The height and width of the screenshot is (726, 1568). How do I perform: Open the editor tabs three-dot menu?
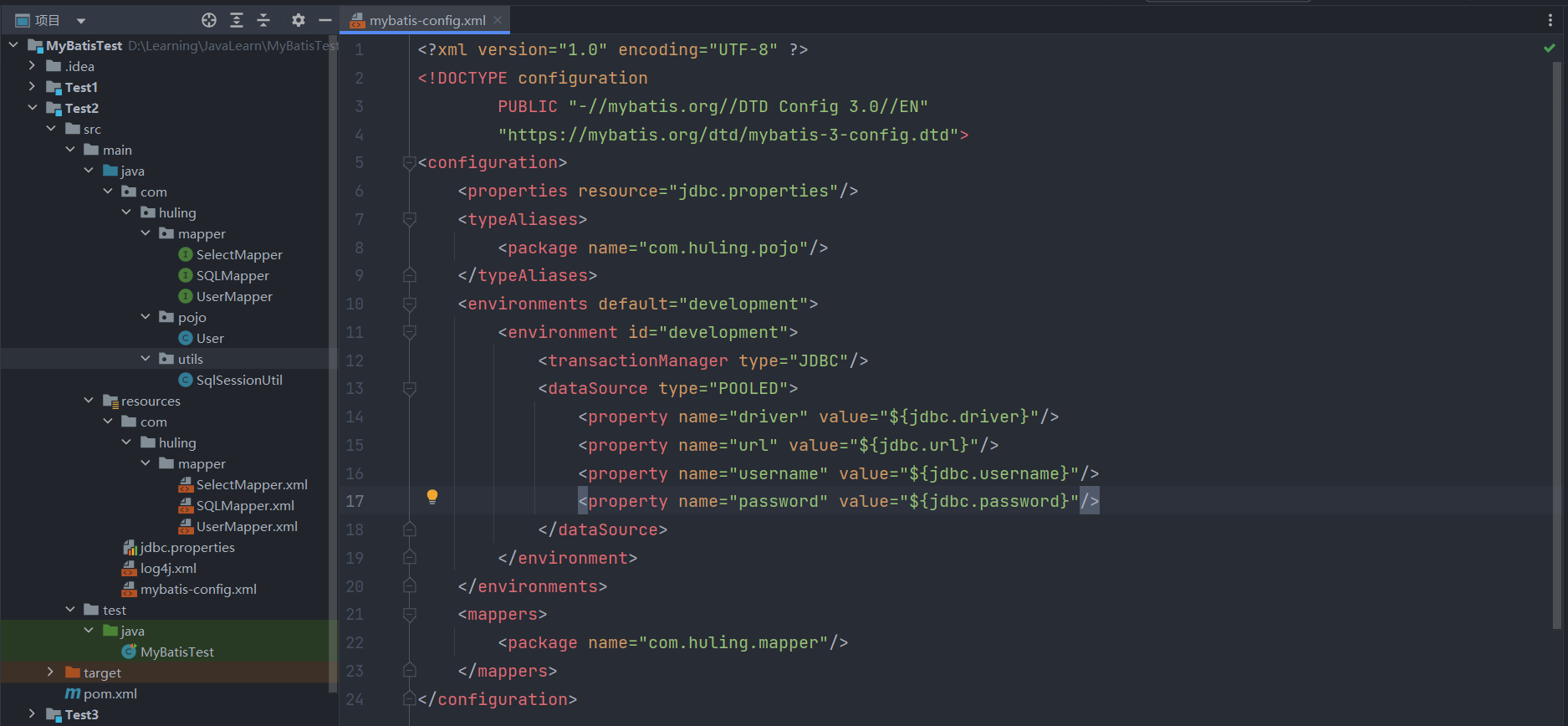click(1550, 20)
